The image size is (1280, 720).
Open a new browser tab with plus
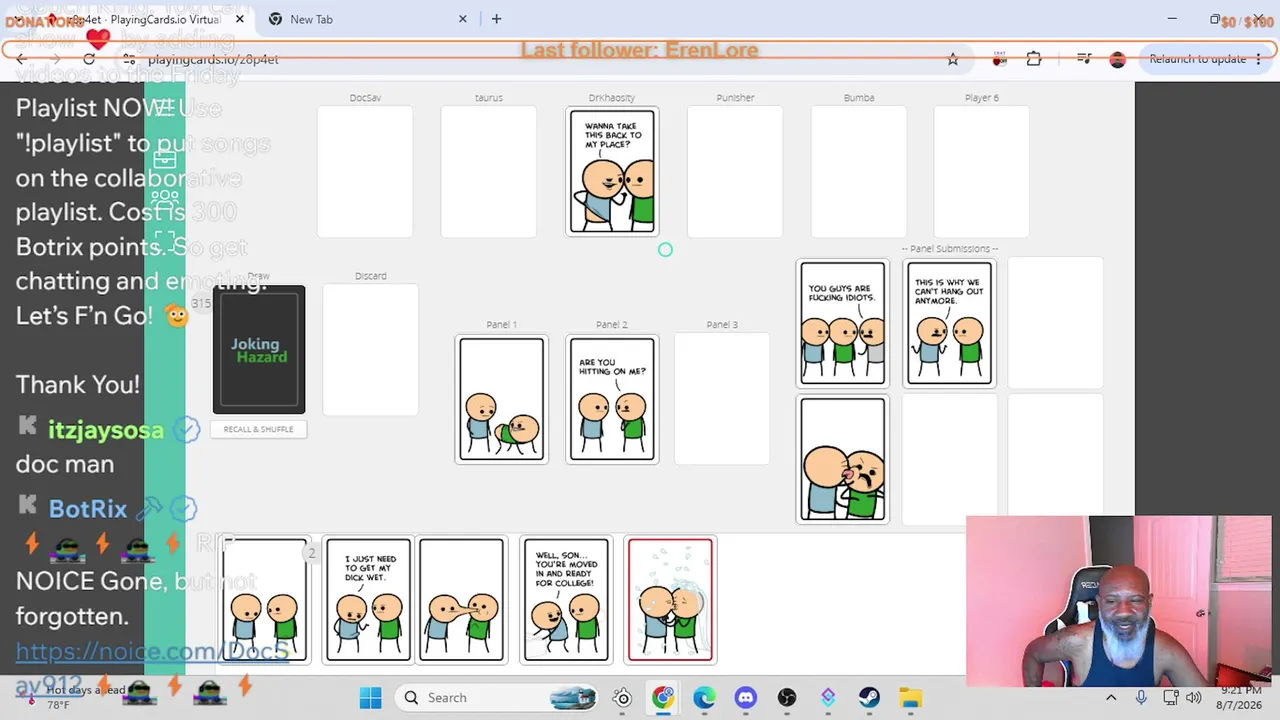click(496, 19)
